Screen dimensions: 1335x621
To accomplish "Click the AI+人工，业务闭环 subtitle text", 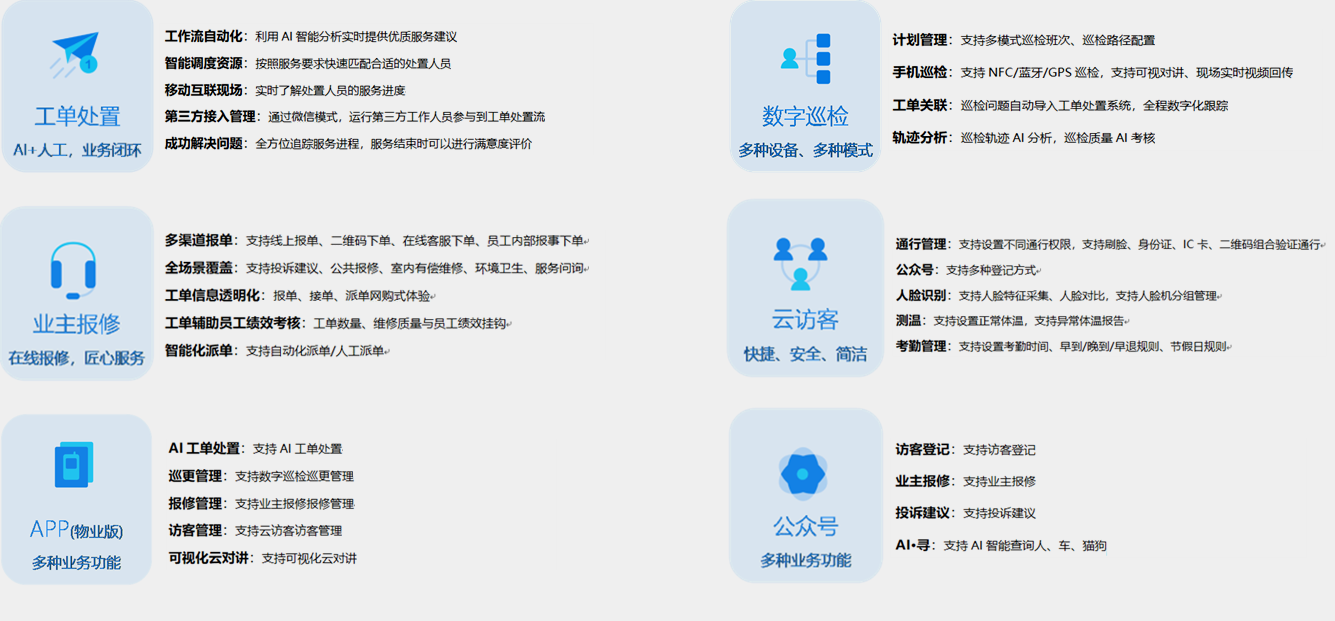I will (x=77, y=150).
